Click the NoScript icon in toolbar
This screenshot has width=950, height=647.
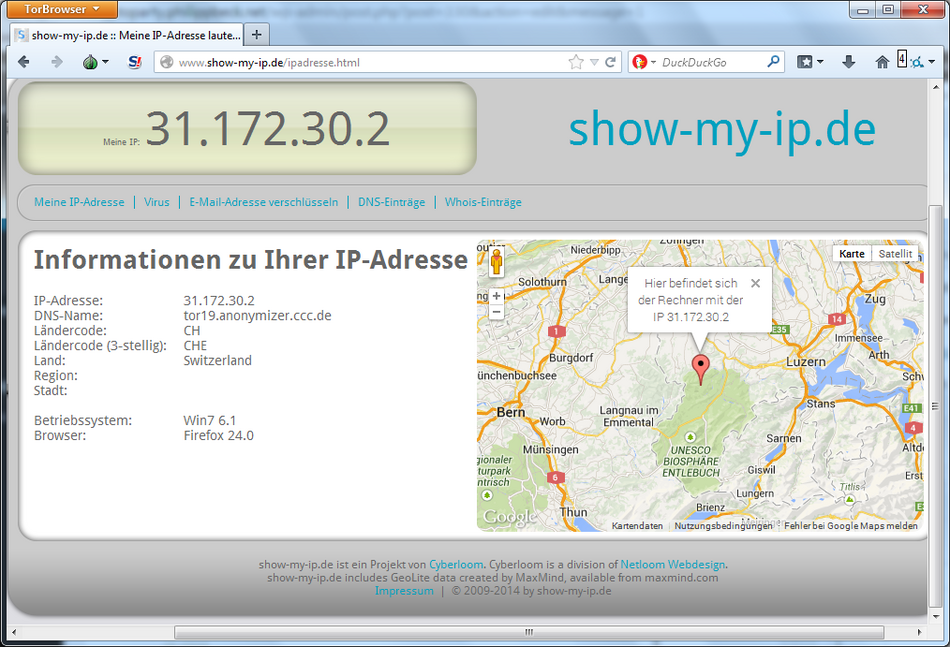135,62
